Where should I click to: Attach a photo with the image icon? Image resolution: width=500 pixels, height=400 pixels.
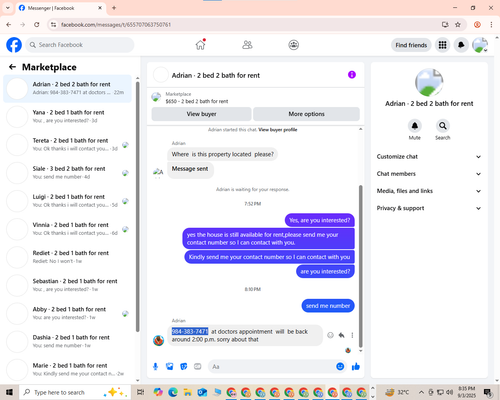pos(170,367)
